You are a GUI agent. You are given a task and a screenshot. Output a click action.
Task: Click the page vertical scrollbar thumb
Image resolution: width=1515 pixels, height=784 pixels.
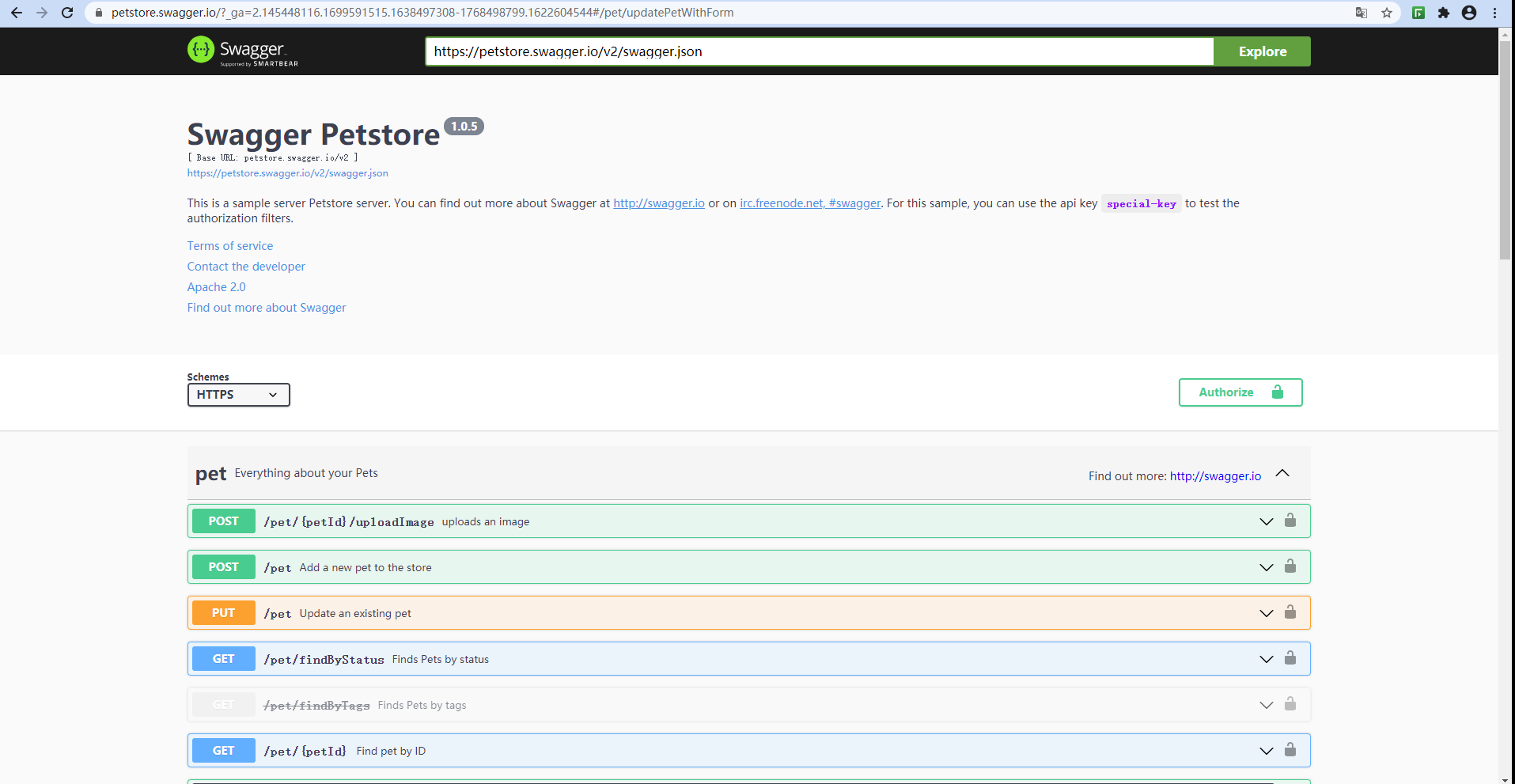click(x=1505, y=150)
